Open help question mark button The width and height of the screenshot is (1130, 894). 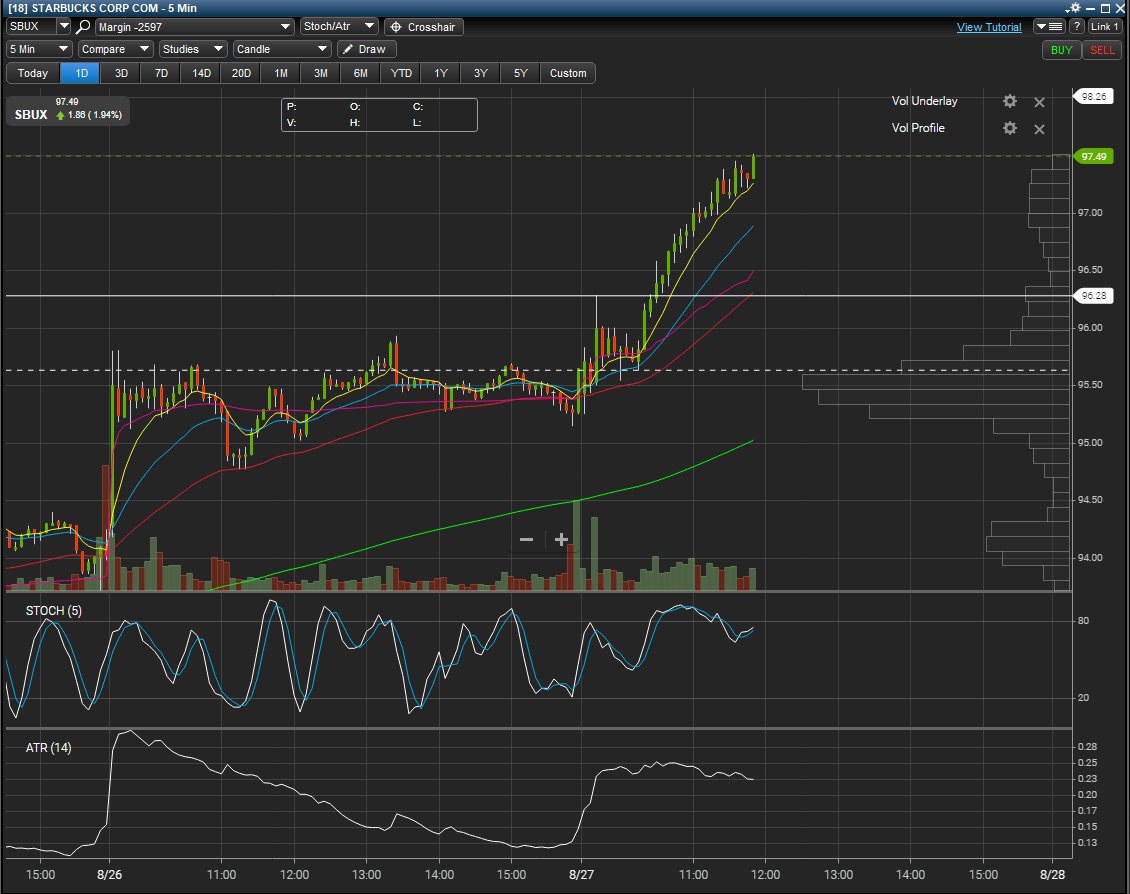tap(1077, 27)
